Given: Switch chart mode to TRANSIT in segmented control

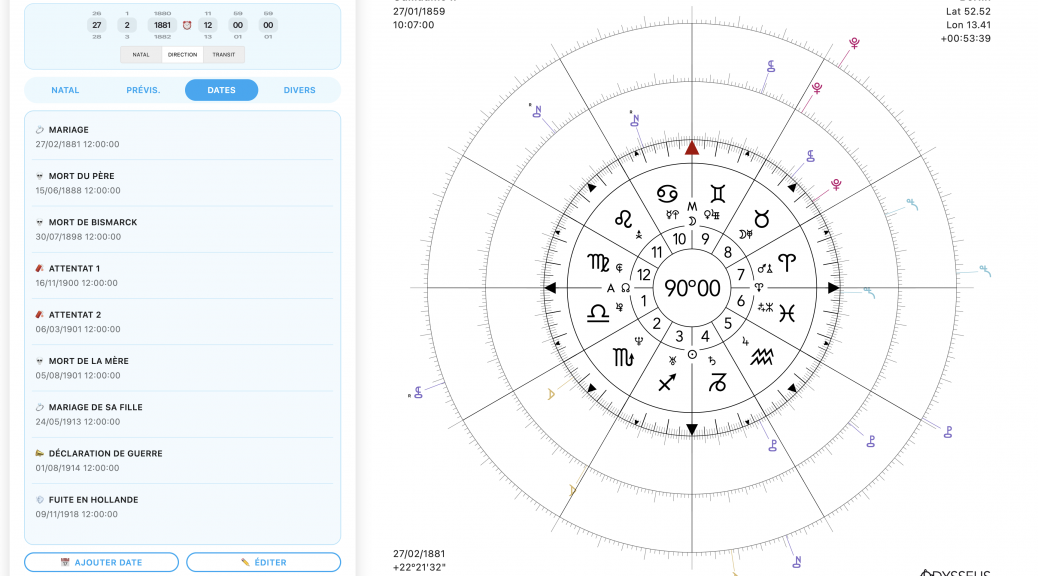Looking at the screenshot, I should click(x=224, y=55).
